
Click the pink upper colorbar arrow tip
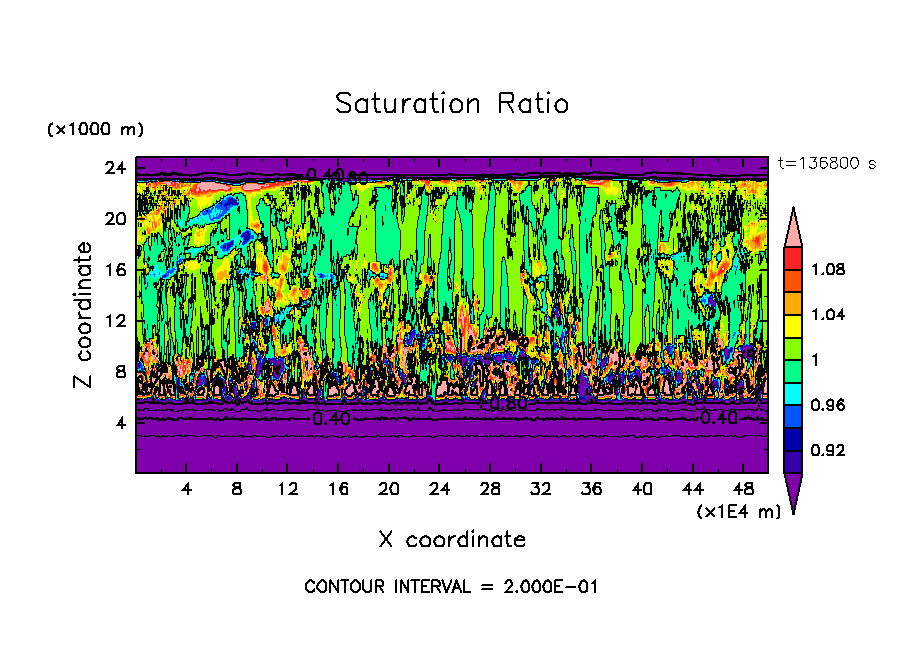click(x=793, y=227)
